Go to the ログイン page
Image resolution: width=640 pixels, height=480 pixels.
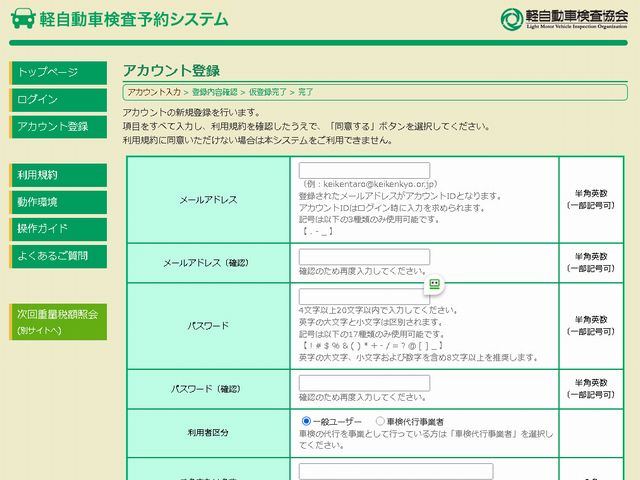tap(58, 100)
